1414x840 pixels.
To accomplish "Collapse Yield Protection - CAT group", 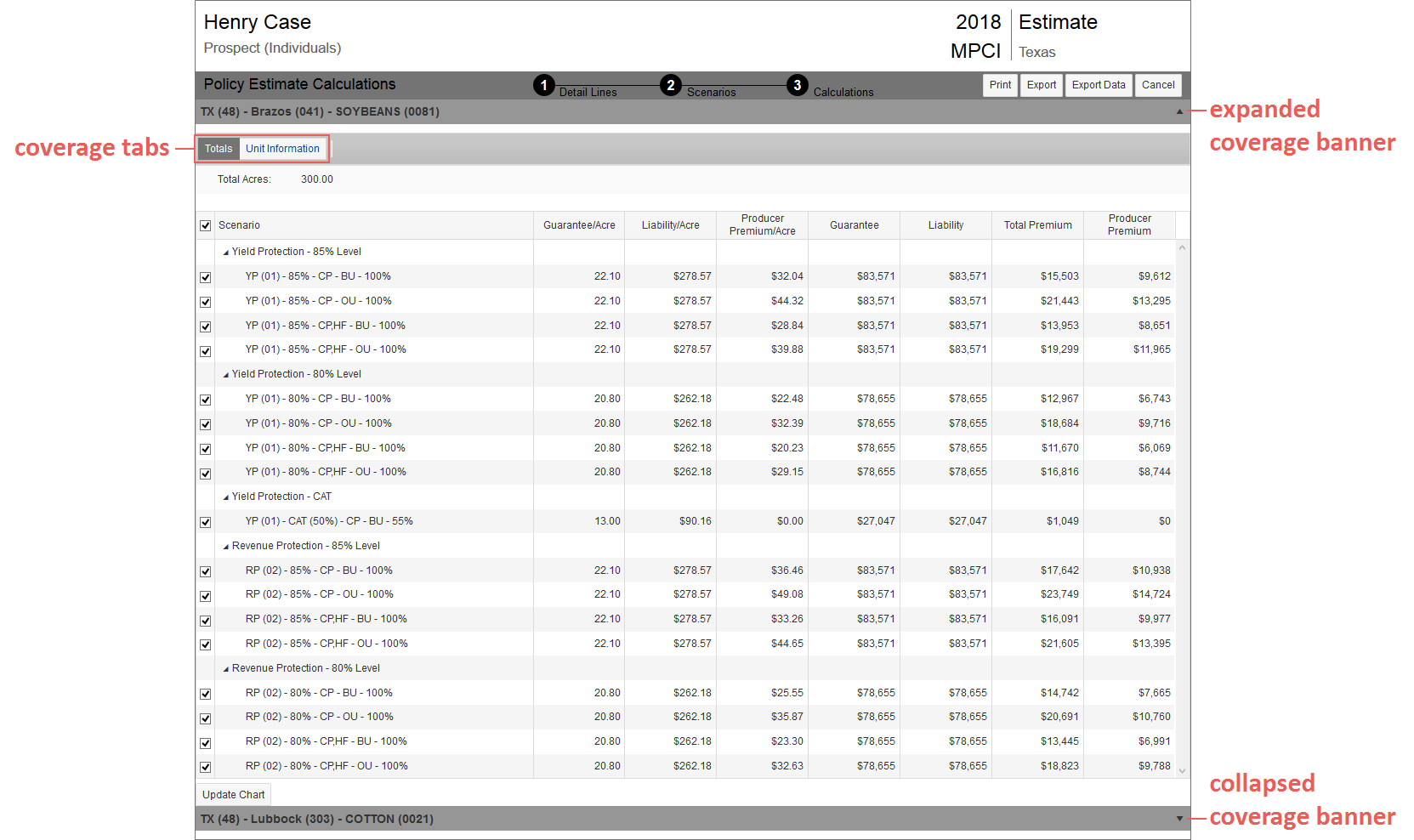I will click(x=225, y=497).
